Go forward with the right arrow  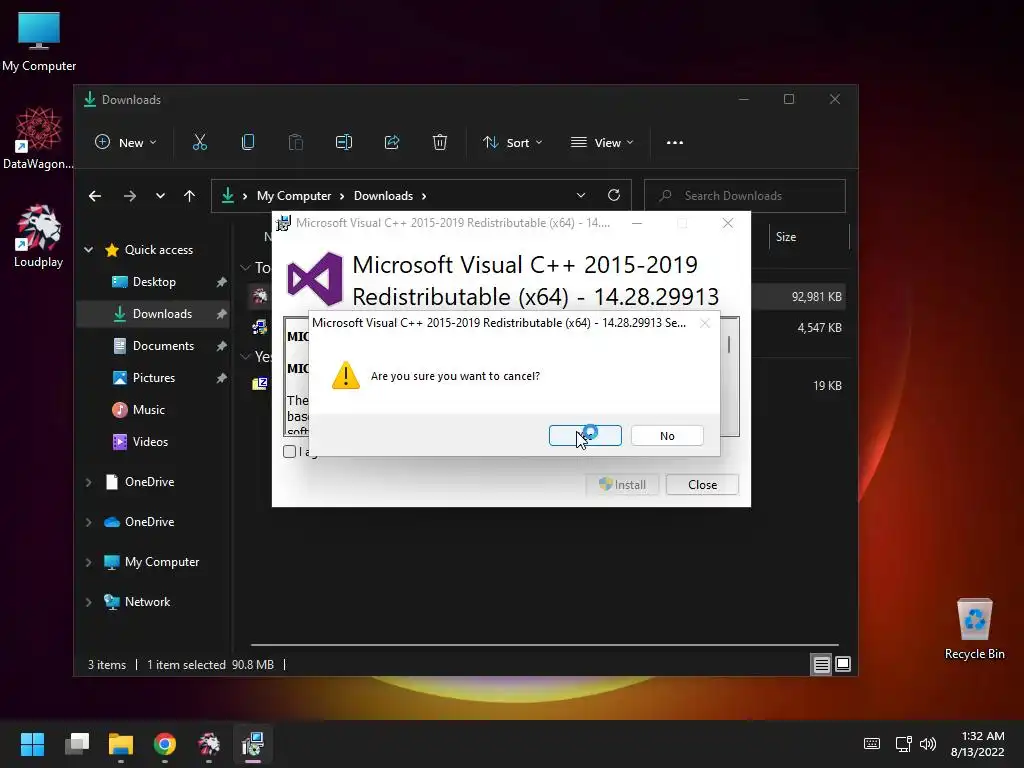(x=130, y=196)
